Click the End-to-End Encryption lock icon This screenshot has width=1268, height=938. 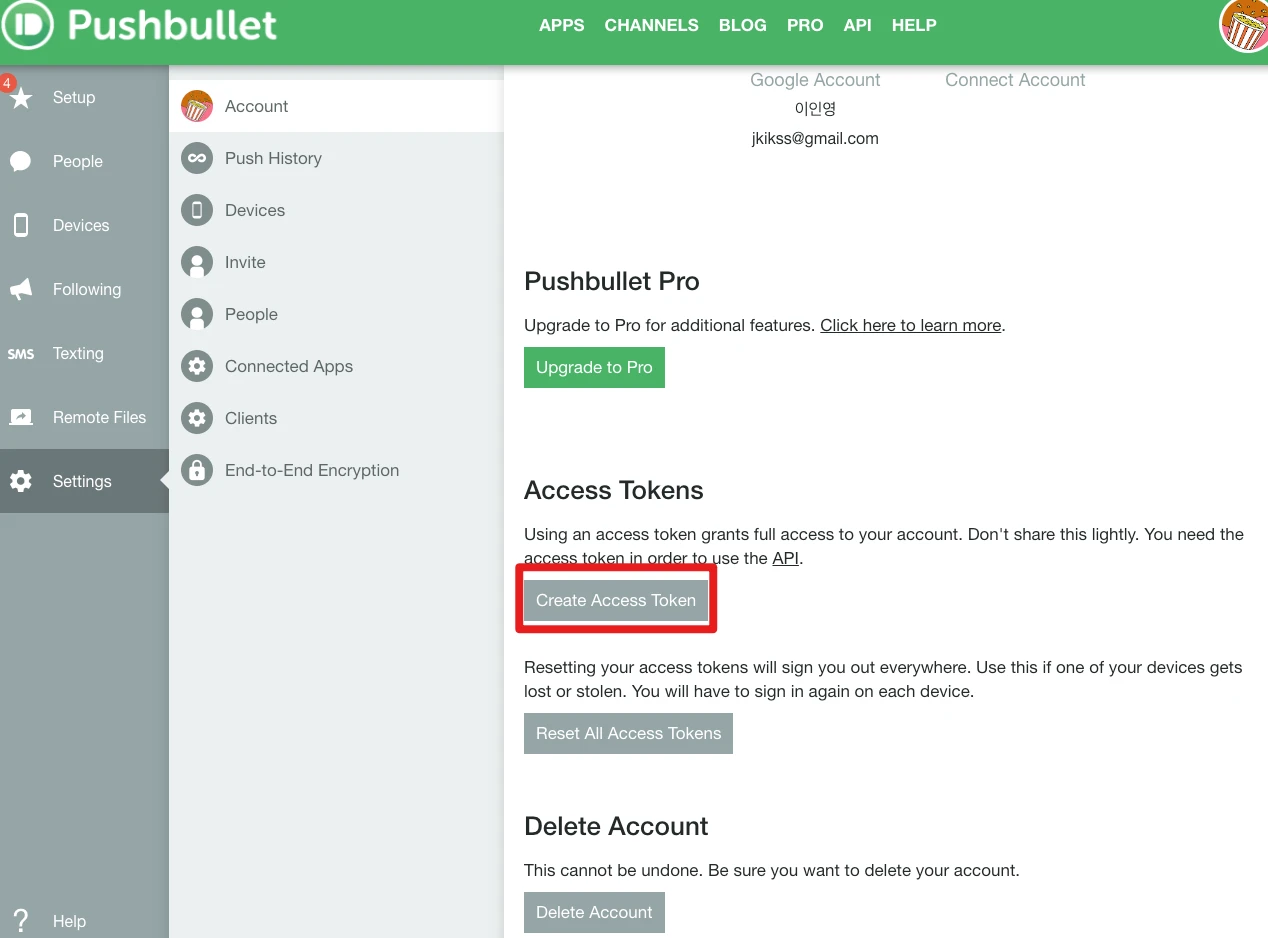click(x=197, y=470)
